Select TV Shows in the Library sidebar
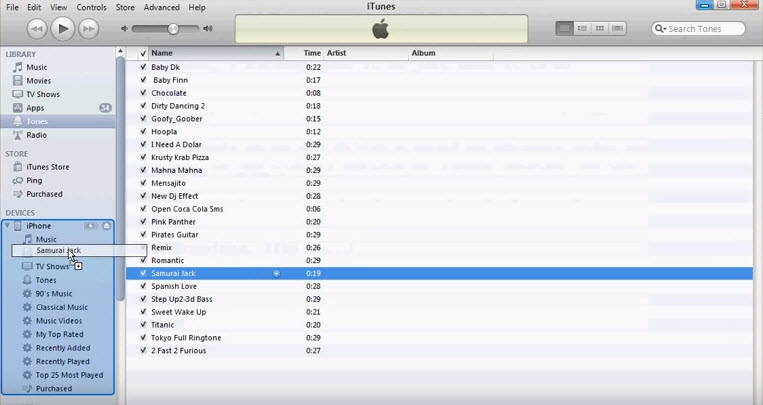Viewport: 763px width, 405px height. 43,94
